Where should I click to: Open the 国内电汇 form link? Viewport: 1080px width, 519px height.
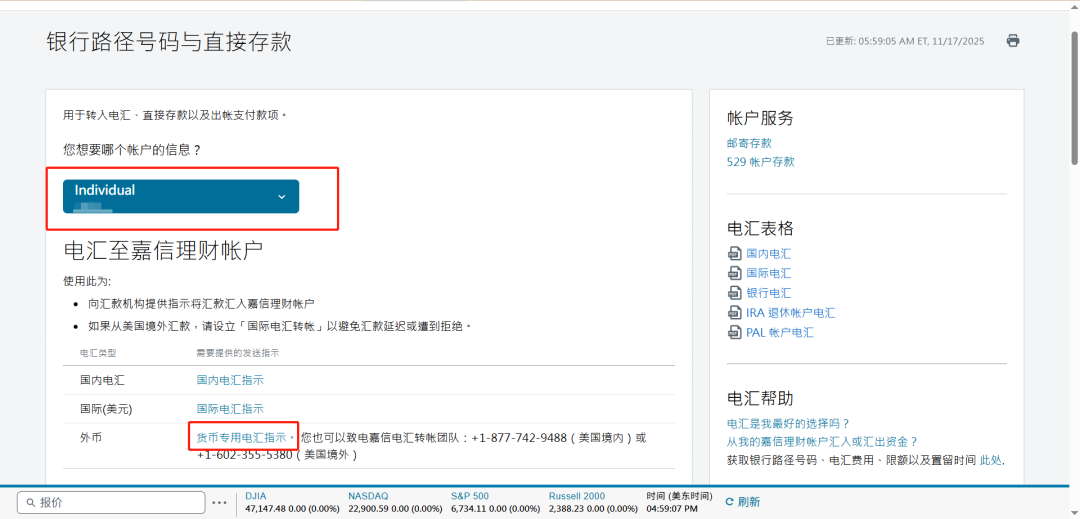[x=769, y=254]
